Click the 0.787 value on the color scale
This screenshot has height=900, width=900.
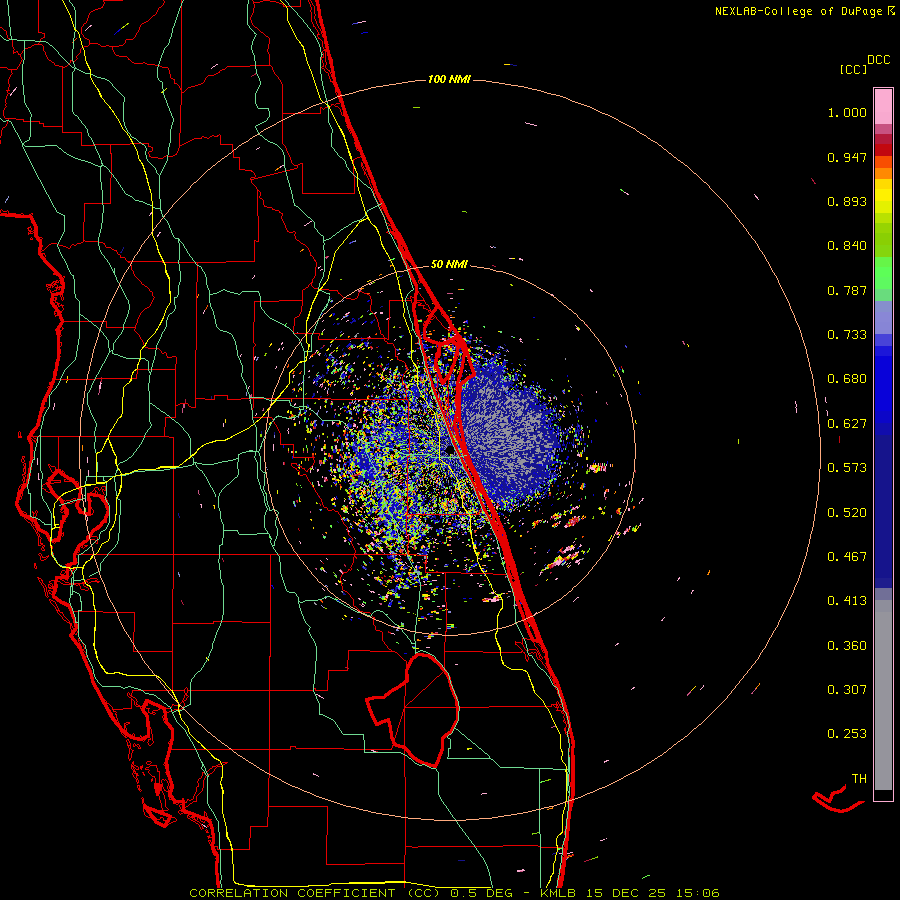click(x=847, y=290)
